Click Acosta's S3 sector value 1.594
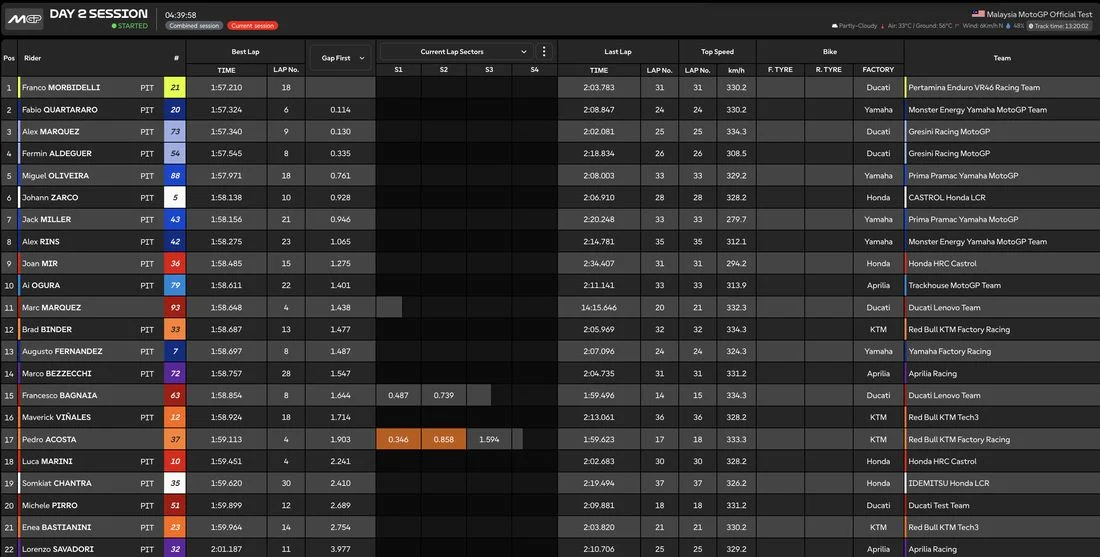Viewport: 1100px width, 557px height. pos(489,439)
